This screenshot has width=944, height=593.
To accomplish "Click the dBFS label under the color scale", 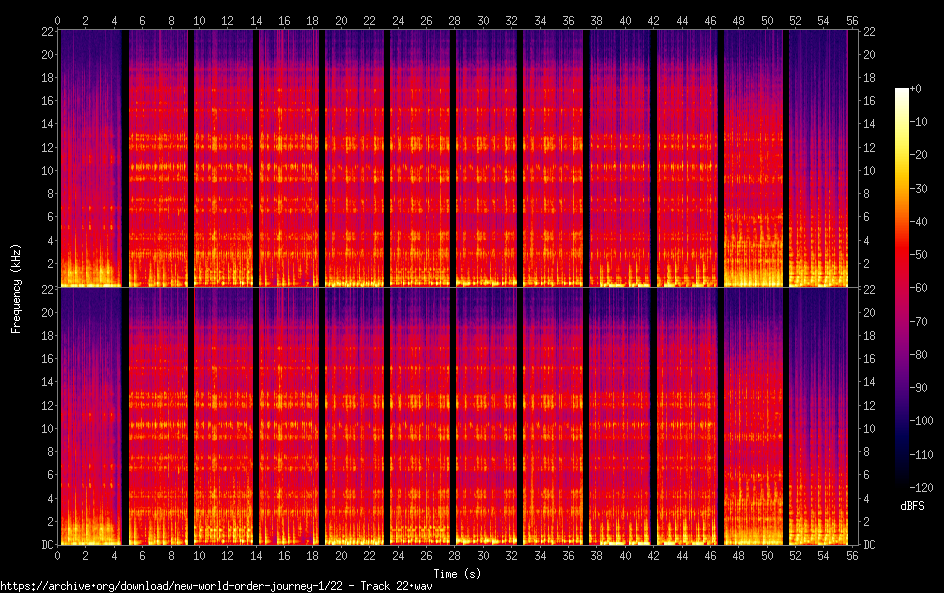I will (911, 506).
